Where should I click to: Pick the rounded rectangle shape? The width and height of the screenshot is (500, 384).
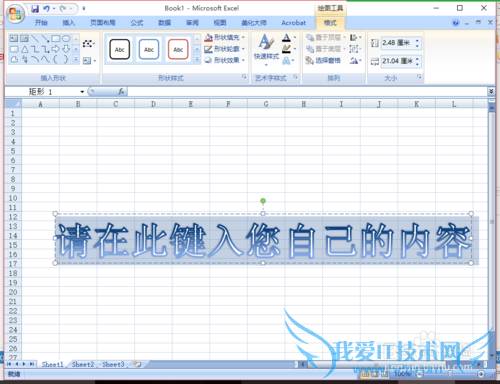click(14, 49)
